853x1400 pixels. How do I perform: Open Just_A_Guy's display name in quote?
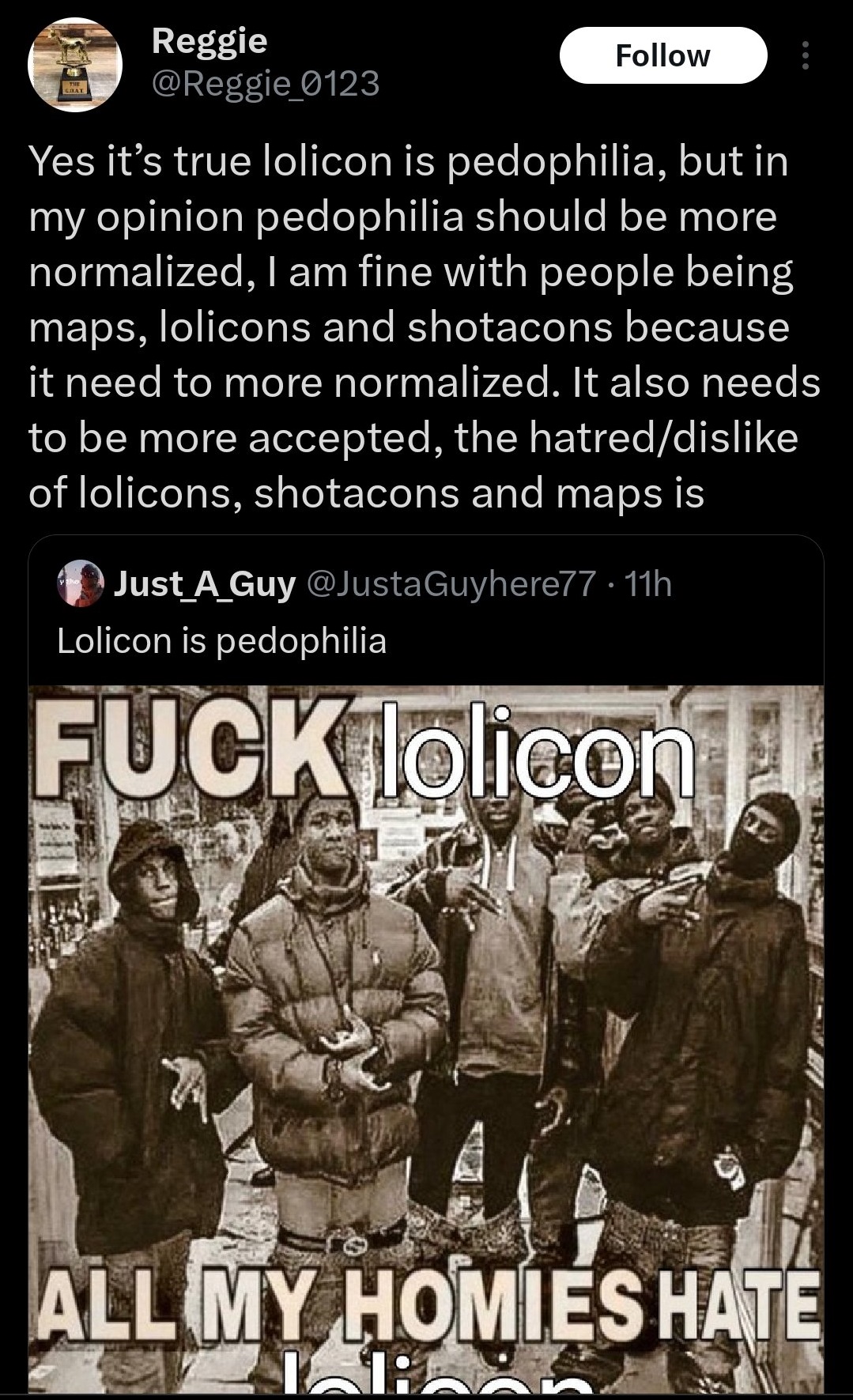(x=205, y=584)
